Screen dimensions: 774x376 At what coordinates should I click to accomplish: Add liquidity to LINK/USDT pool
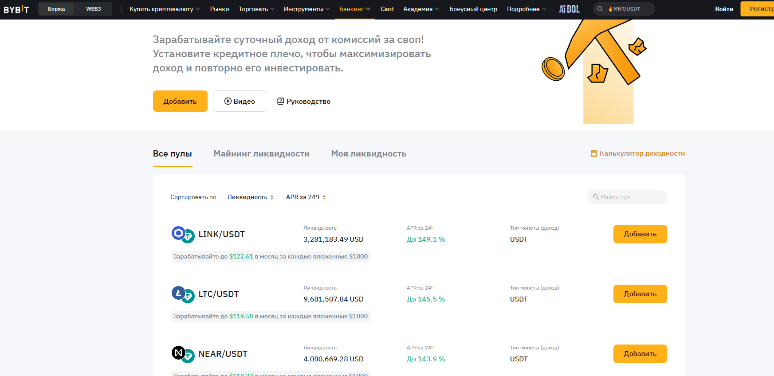click(x=640, y=234)
